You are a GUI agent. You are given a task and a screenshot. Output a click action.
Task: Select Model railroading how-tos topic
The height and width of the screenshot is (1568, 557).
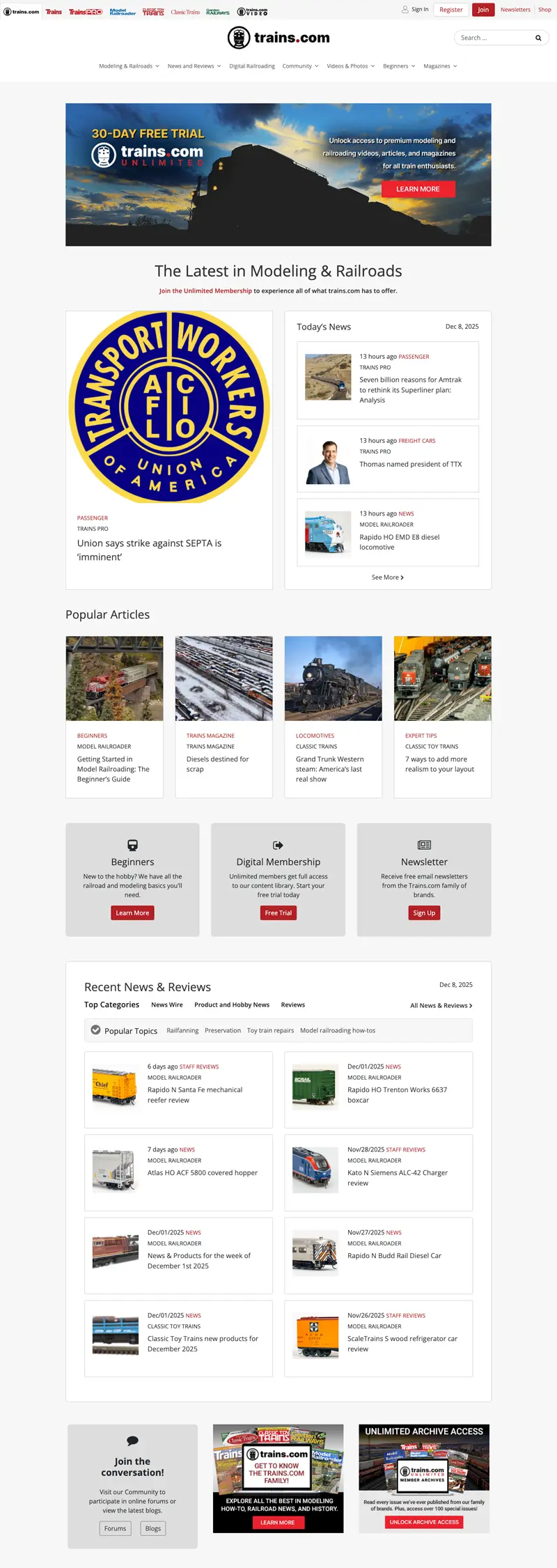(338, 1030)
